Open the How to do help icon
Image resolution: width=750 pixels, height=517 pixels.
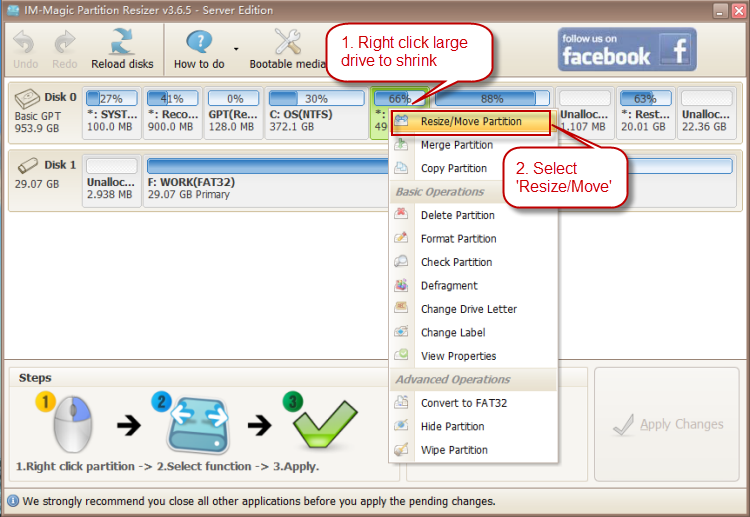pos(198,42)
